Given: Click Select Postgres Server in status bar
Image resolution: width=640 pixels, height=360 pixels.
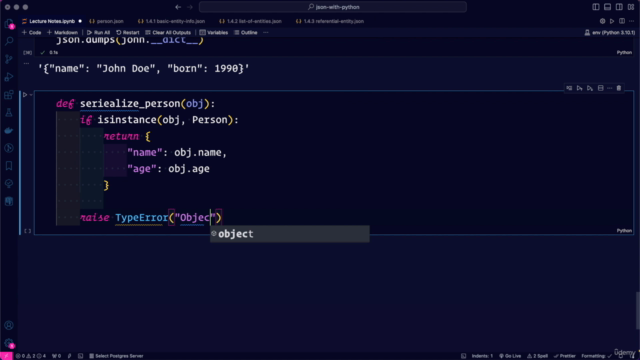Looking at the screenshot, I should (116, 356).
